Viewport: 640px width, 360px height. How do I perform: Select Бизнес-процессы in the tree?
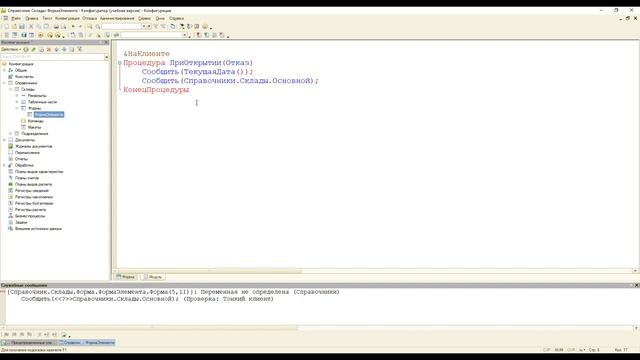point(30,216)
